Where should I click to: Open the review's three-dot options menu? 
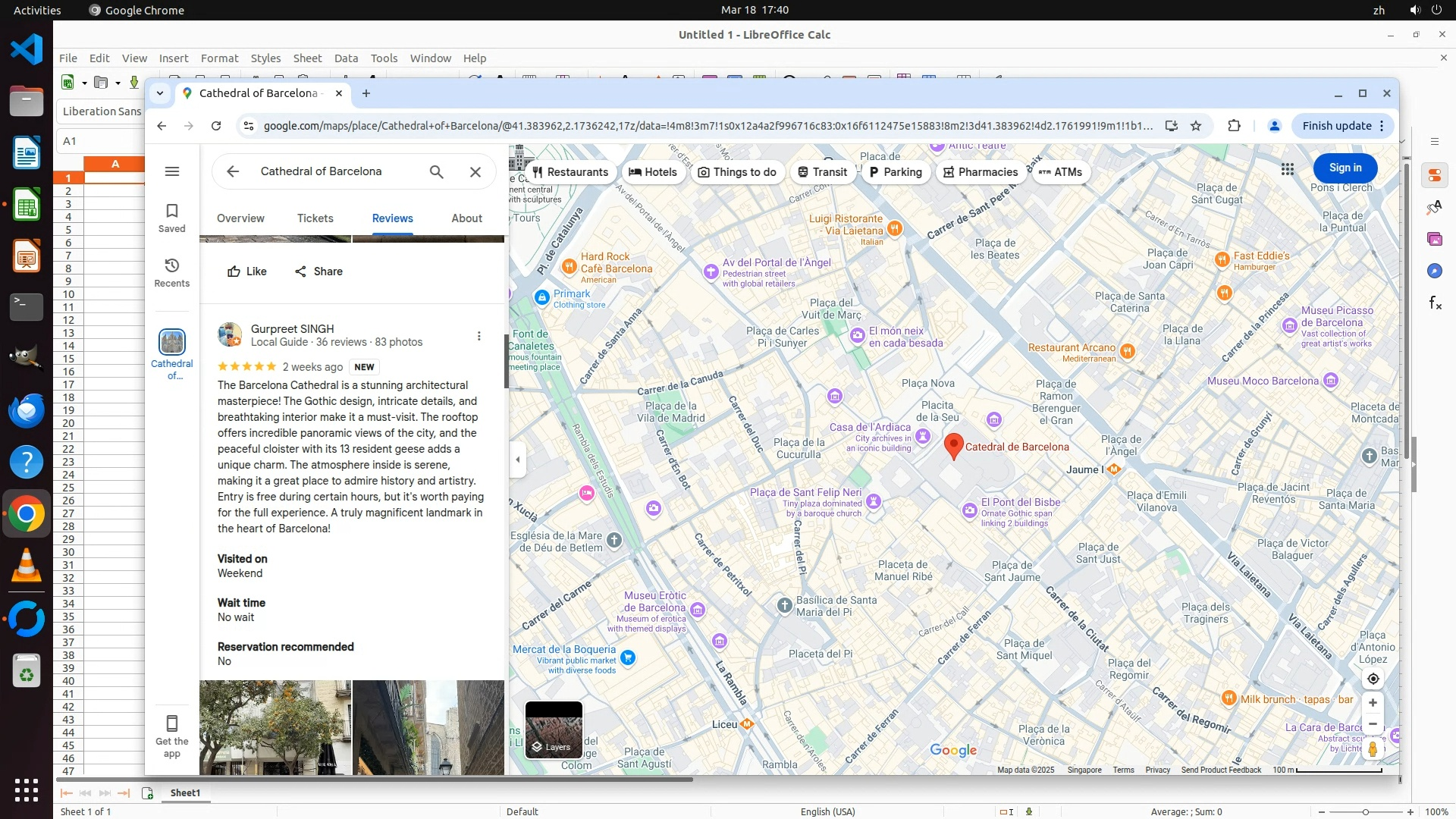point(479,336)
